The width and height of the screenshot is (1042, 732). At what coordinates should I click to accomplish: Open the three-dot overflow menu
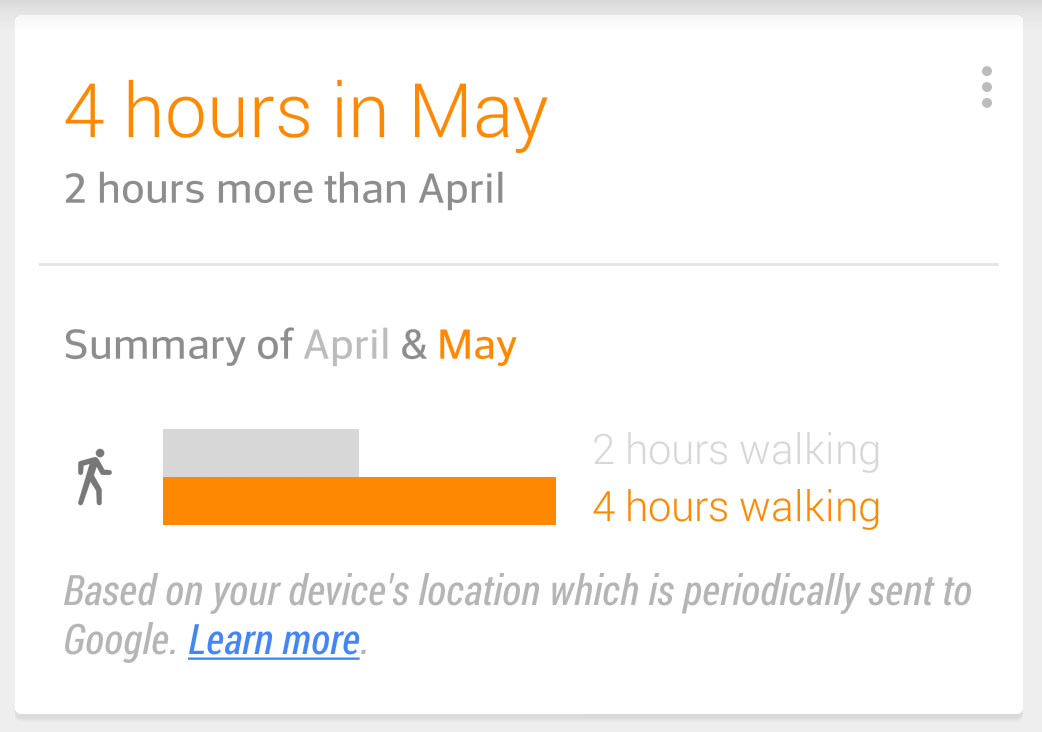coord(987,87)
